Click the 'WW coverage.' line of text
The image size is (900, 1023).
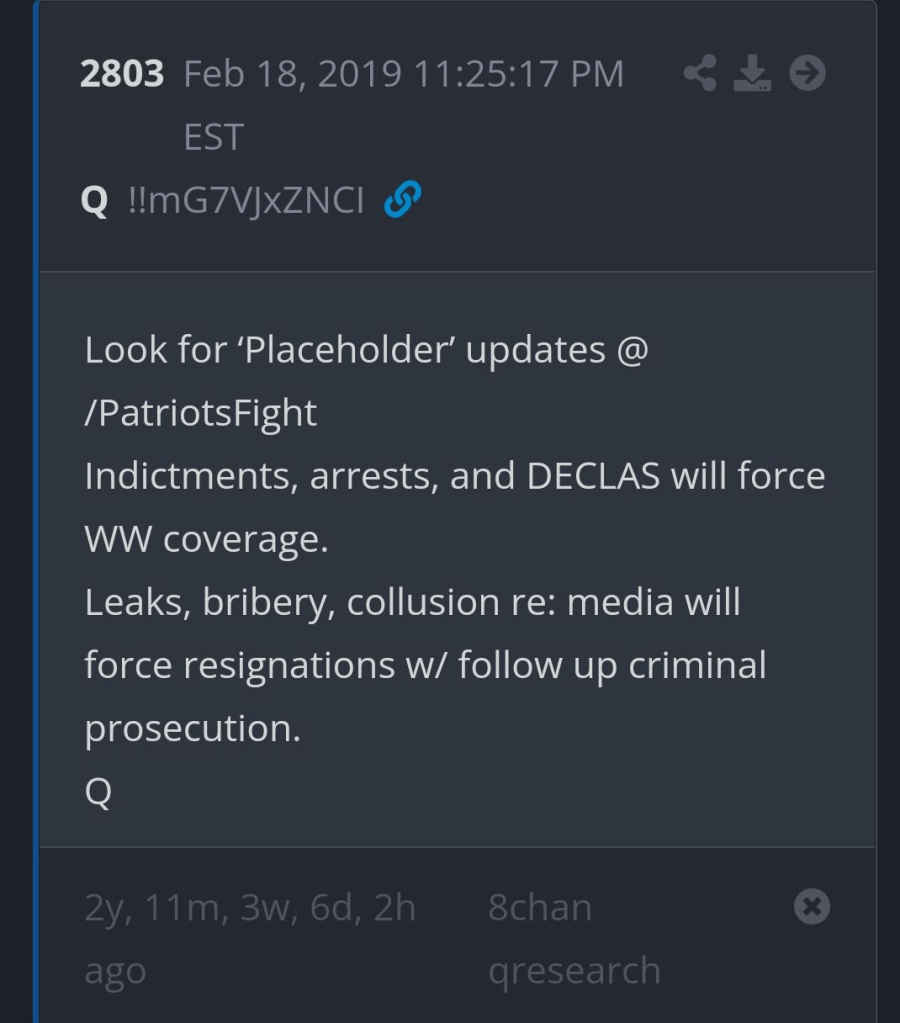206,539
